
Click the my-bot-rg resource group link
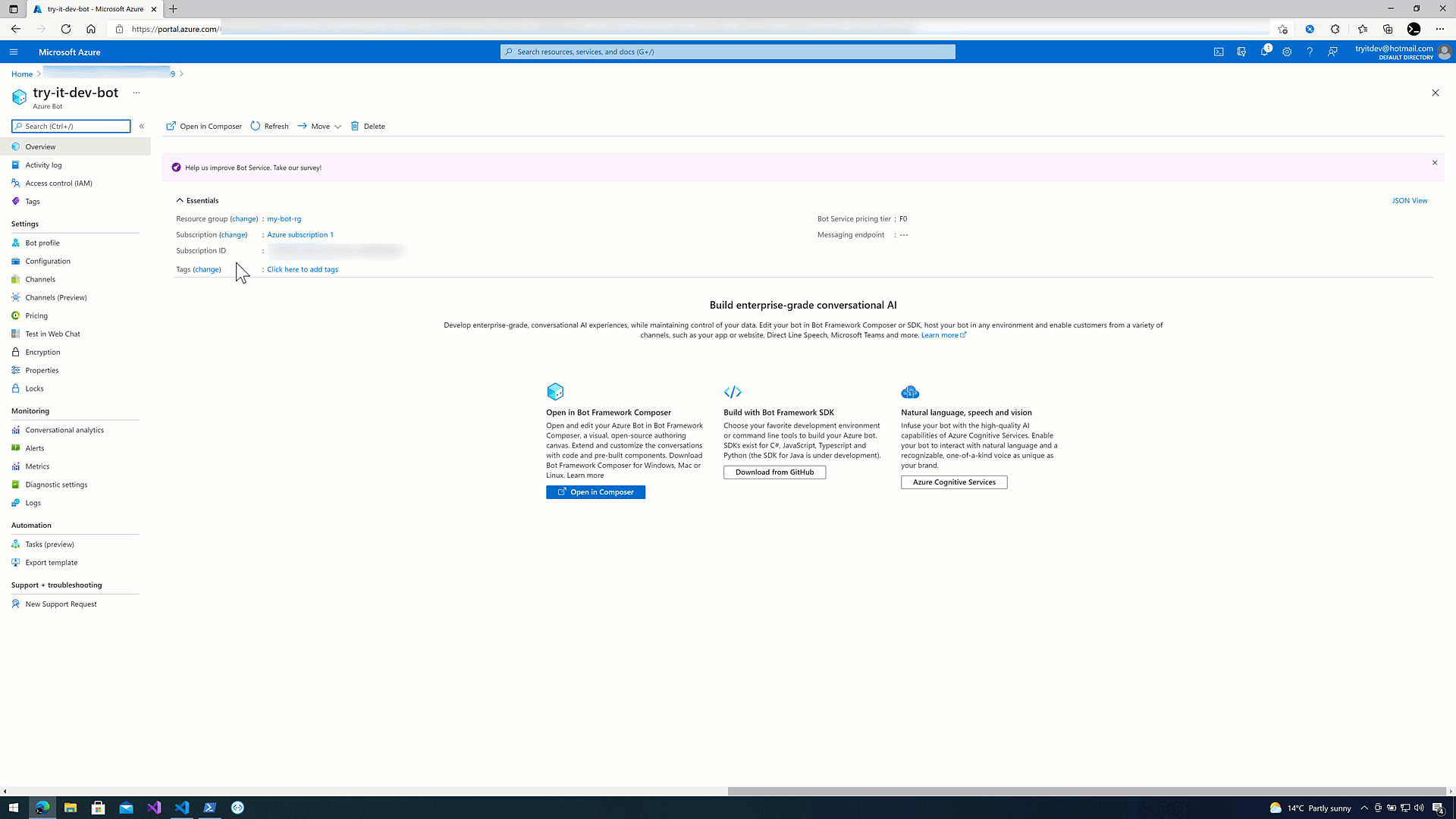[x=284, y=219]
